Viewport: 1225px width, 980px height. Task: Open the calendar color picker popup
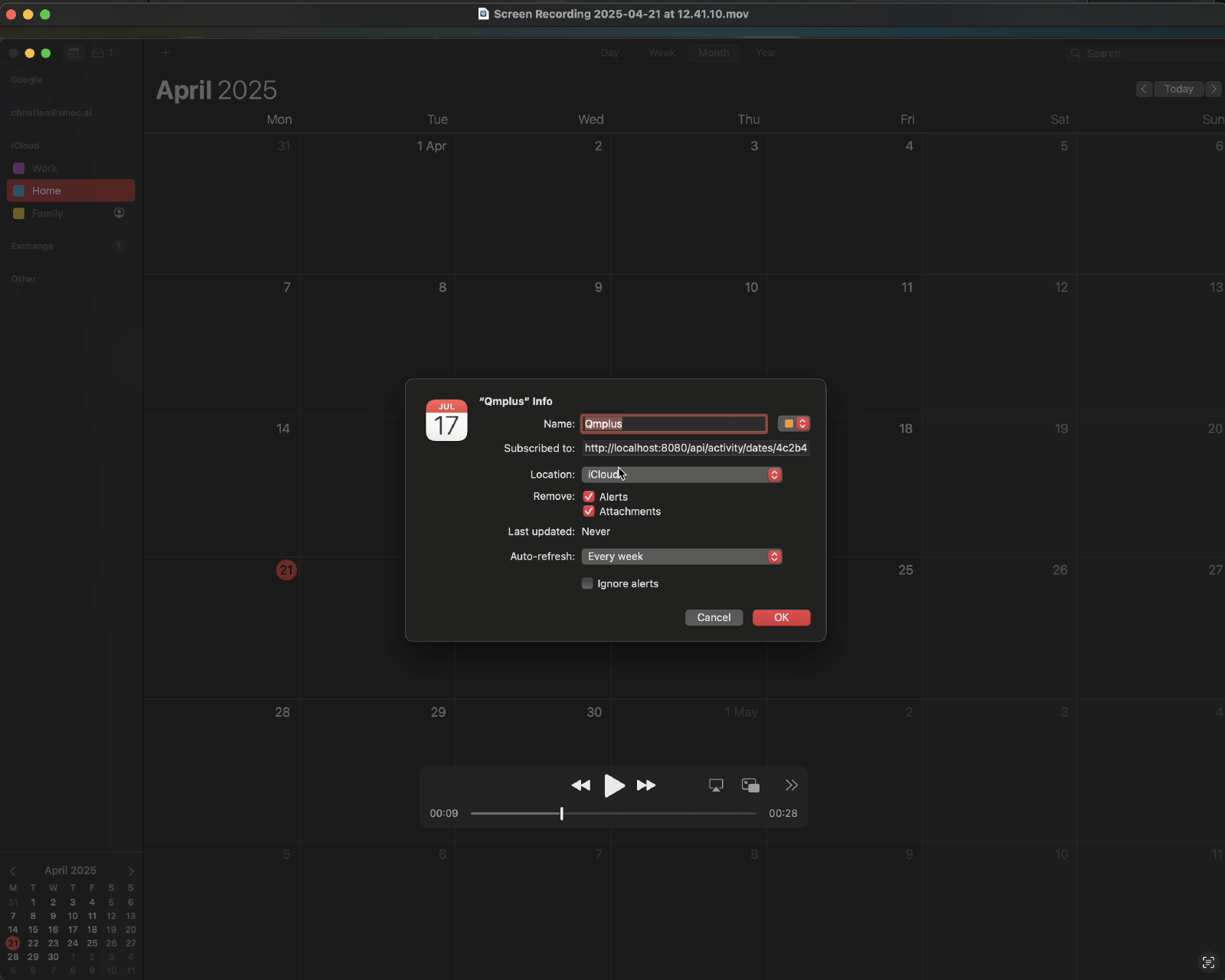794,423
